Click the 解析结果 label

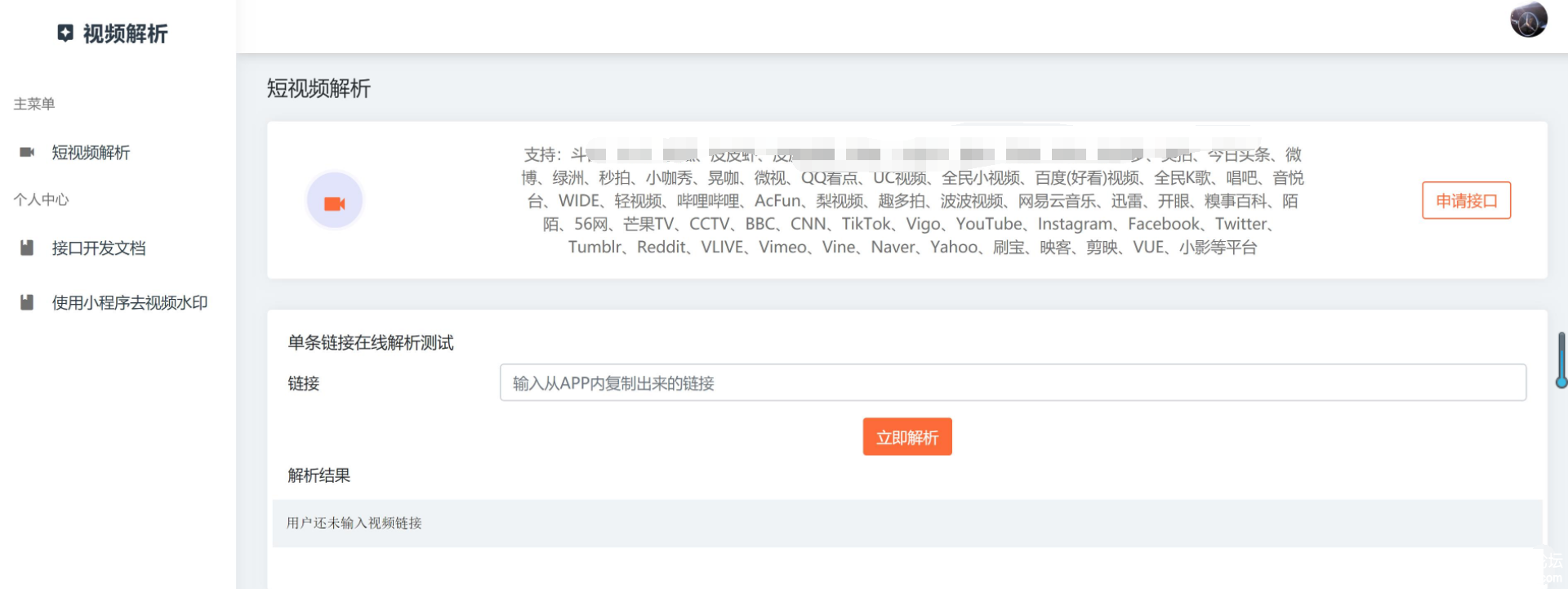[x=318, y=475]
